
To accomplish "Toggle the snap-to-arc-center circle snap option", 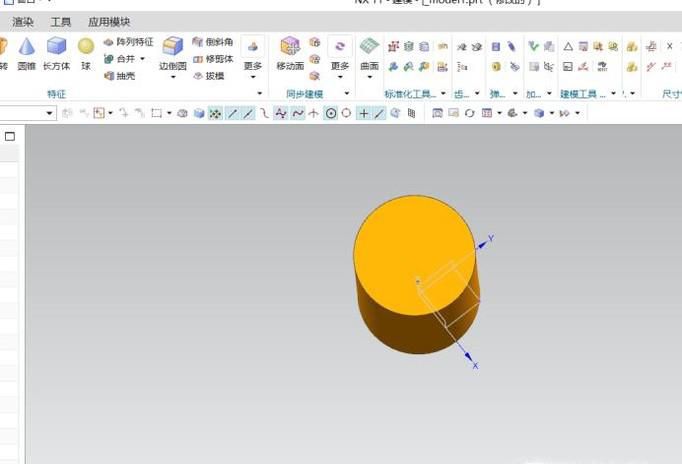I will click(x=330, y=113).
